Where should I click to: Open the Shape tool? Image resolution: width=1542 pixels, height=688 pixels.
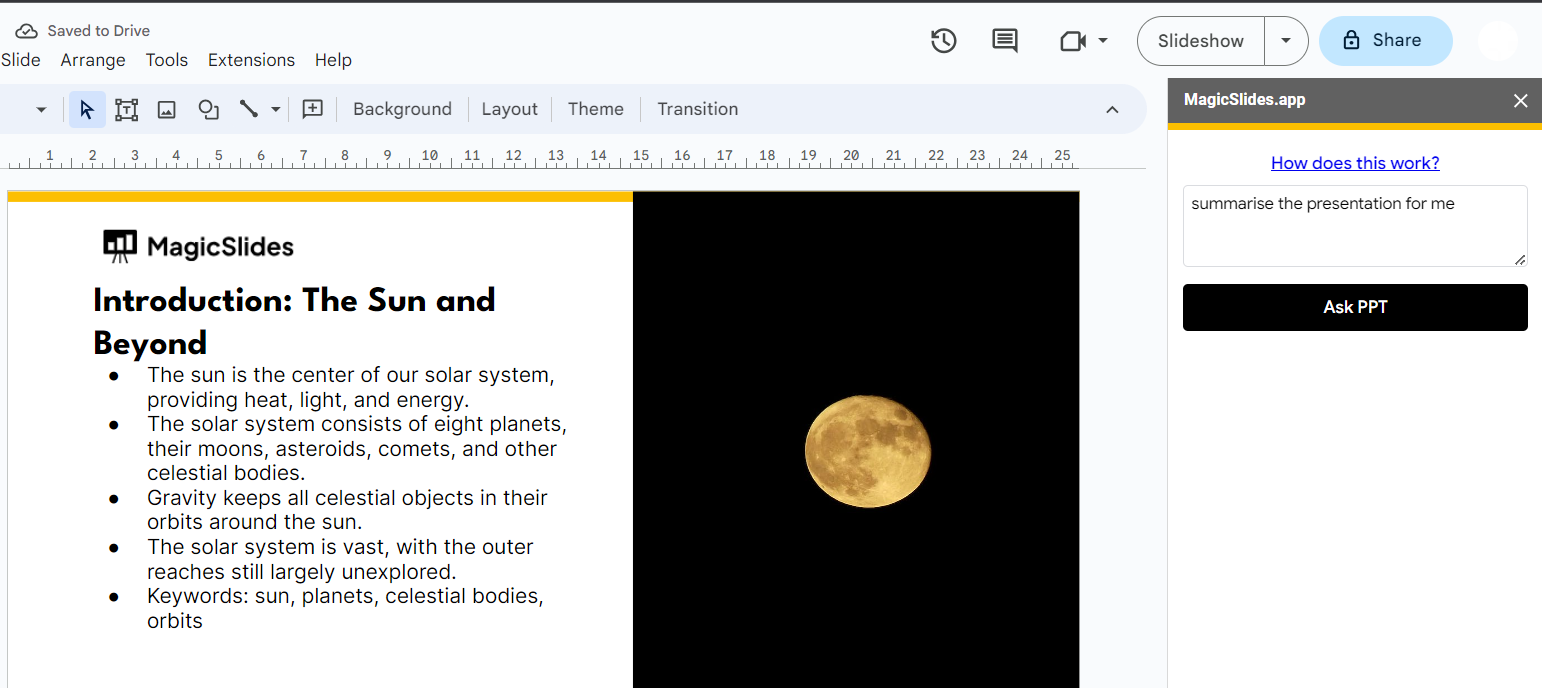point(208,109)
